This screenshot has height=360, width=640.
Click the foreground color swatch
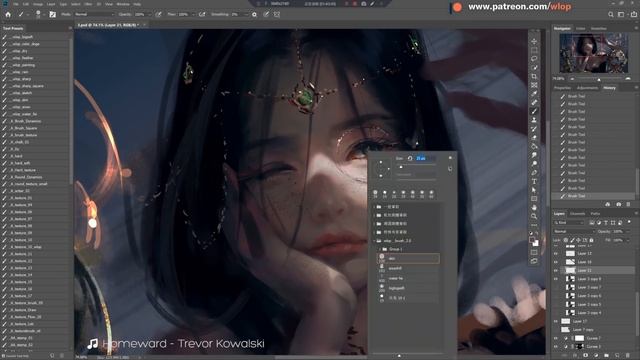tap(532, 240)
